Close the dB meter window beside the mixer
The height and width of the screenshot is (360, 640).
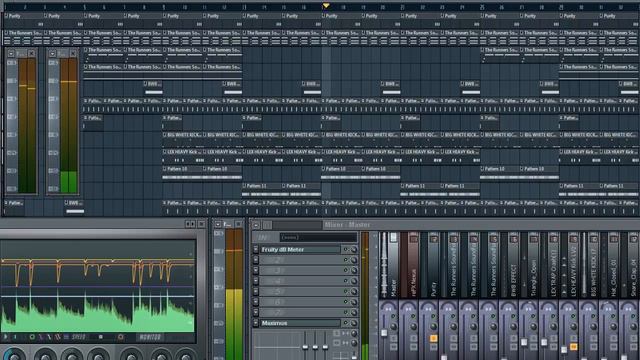pos(238,224)
